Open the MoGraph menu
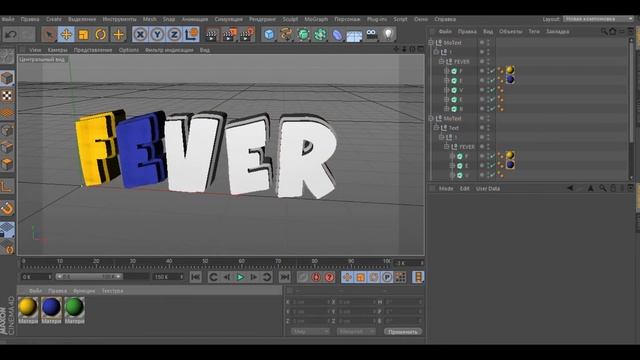Image resolution: width=640 pixels, height=360 pixels. [x=316, y=19]
